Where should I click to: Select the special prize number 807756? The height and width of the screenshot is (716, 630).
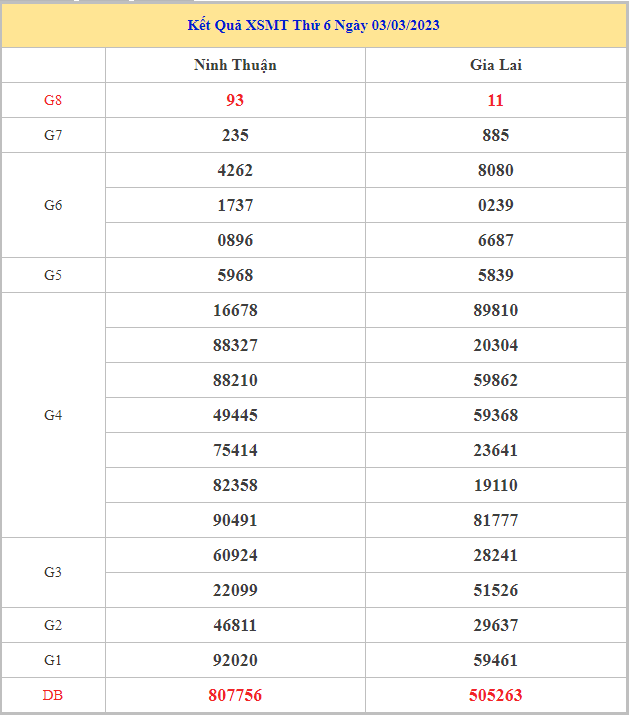click(235, 695)
